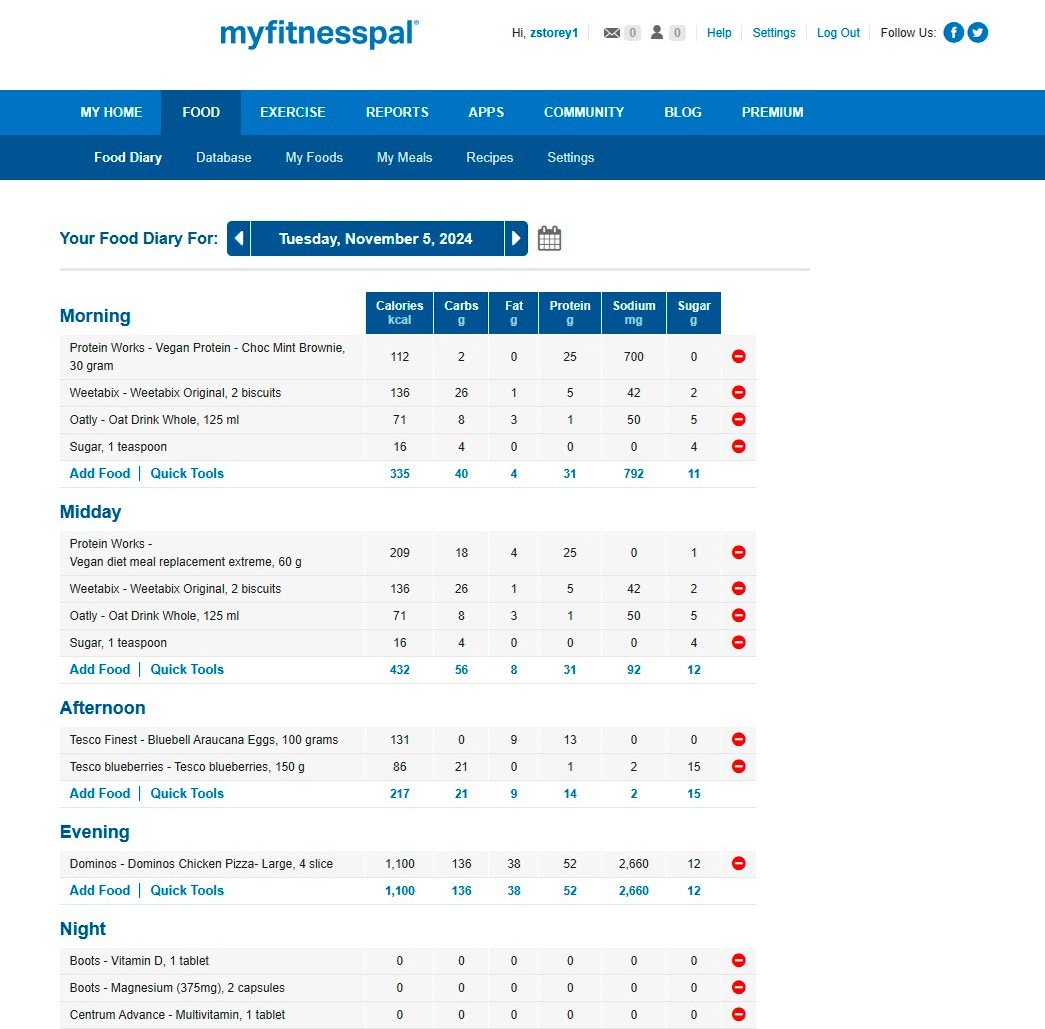Click the Fat column header

514,313
